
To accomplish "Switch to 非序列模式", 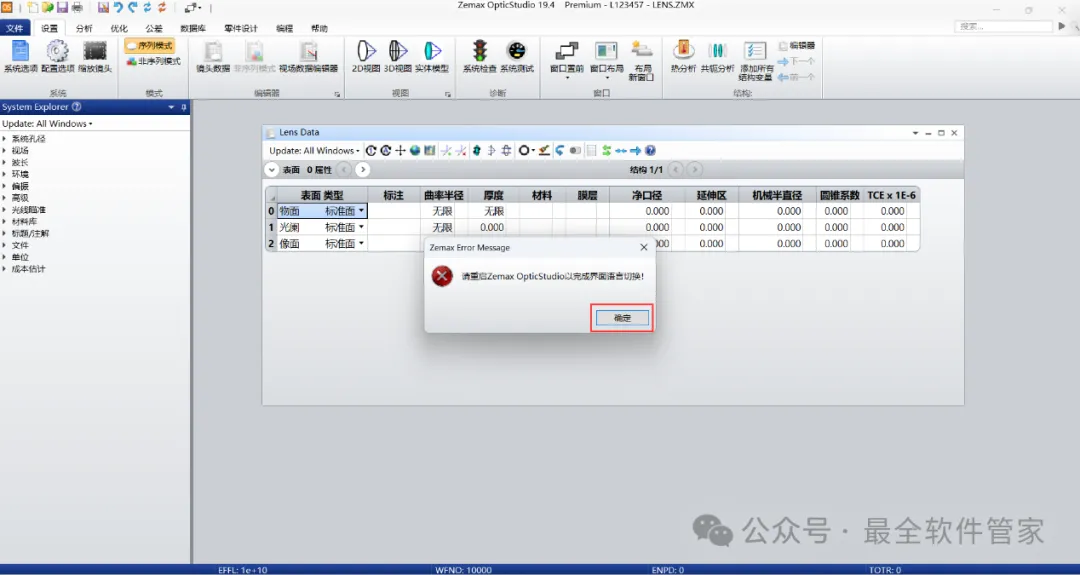I will (153, 61).
